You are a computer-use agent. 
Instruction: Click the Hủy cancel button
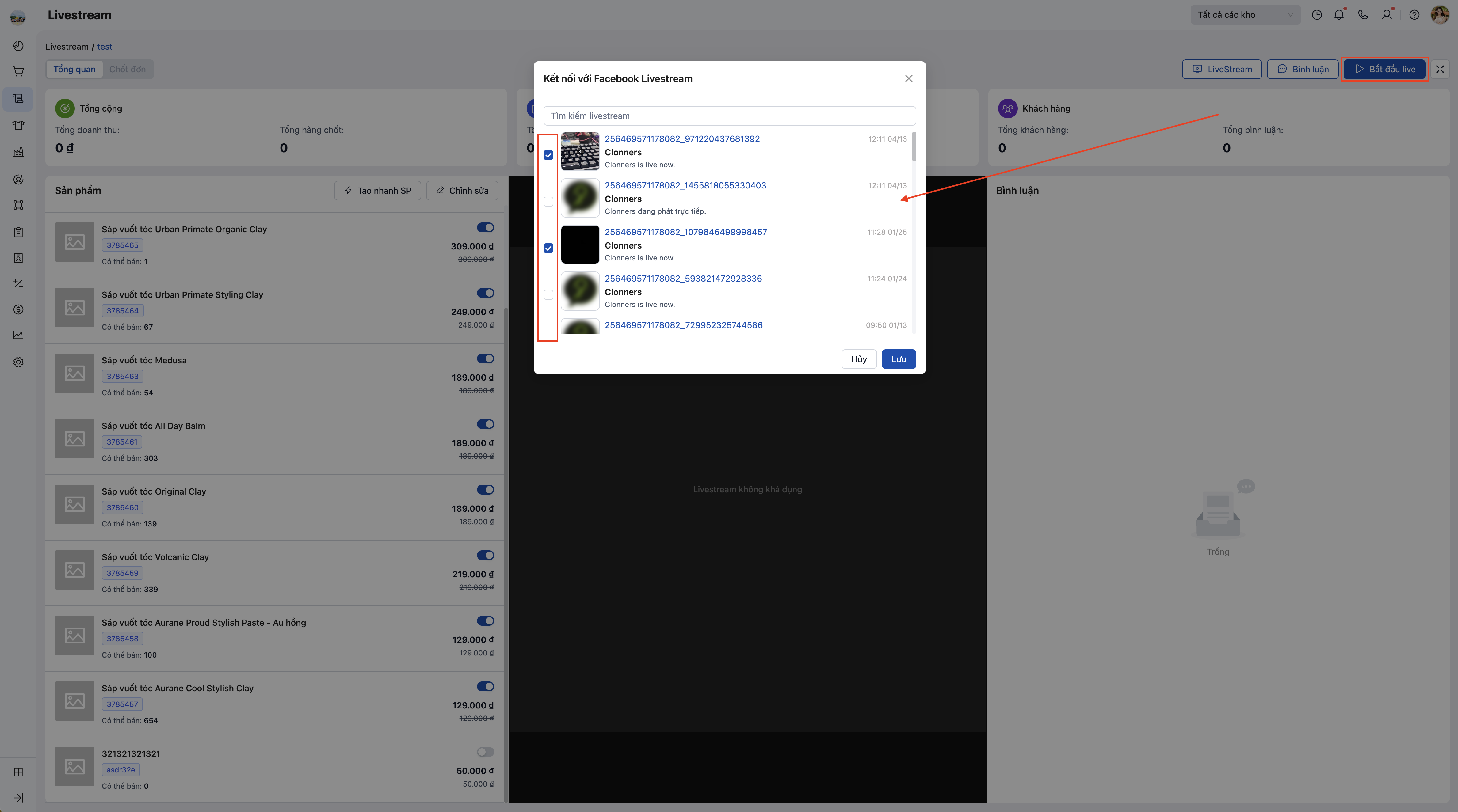pos(859,359)
